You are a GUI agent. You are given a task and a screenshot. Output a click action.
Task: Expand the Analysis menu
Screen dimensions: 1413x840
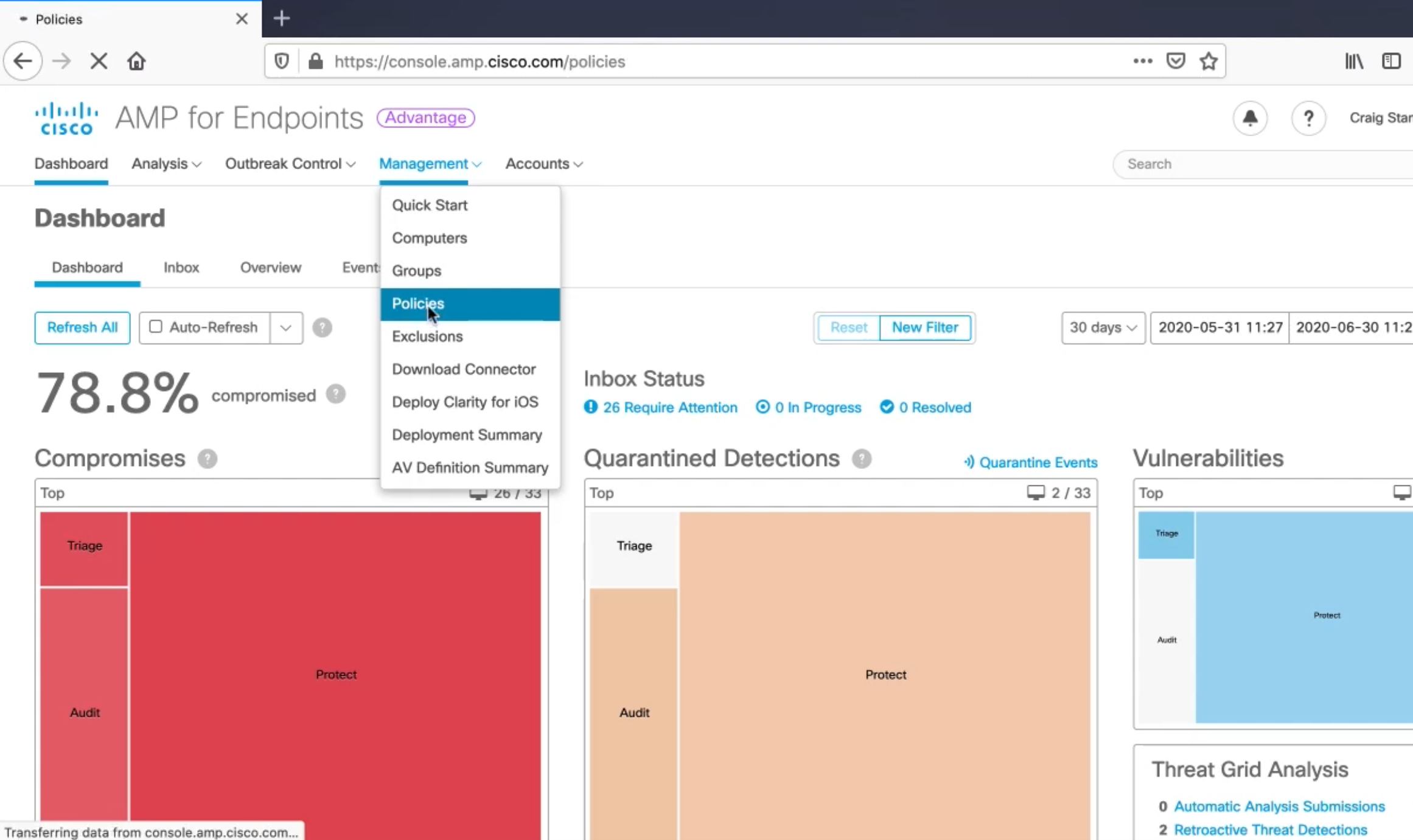tap(166, 164)
